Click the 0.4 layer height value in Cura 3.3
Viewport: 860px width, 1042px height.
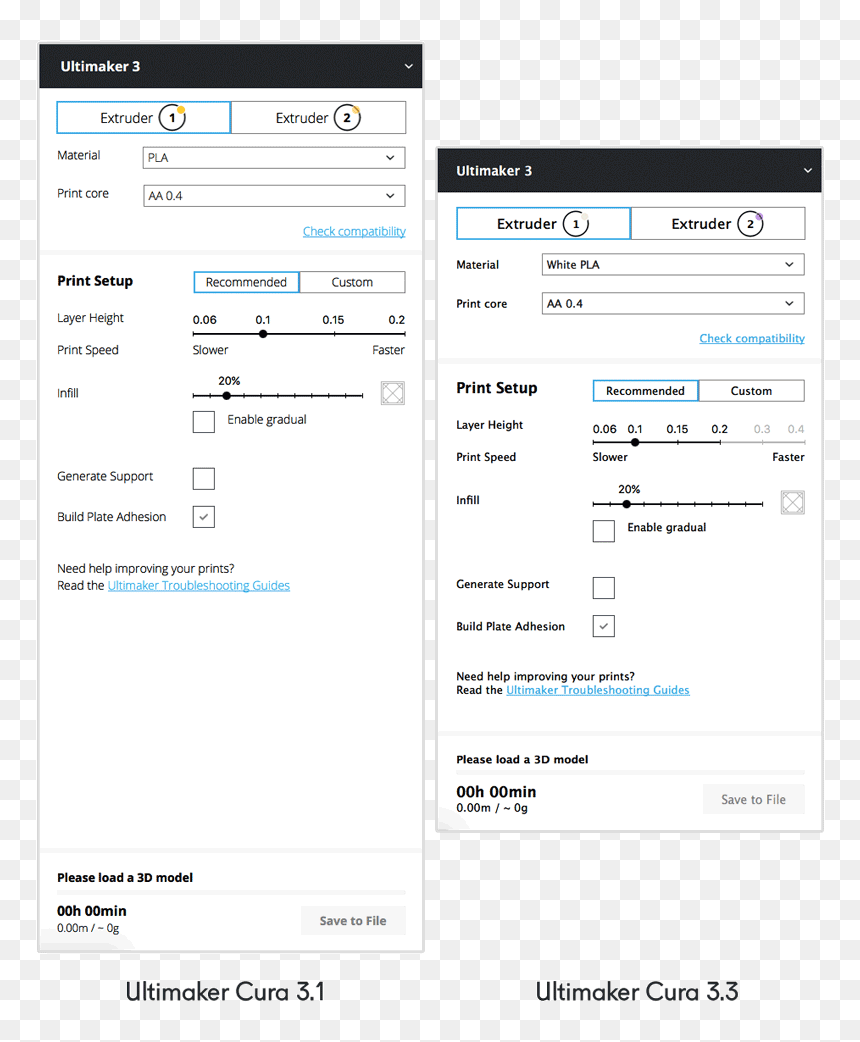(796, 429)
